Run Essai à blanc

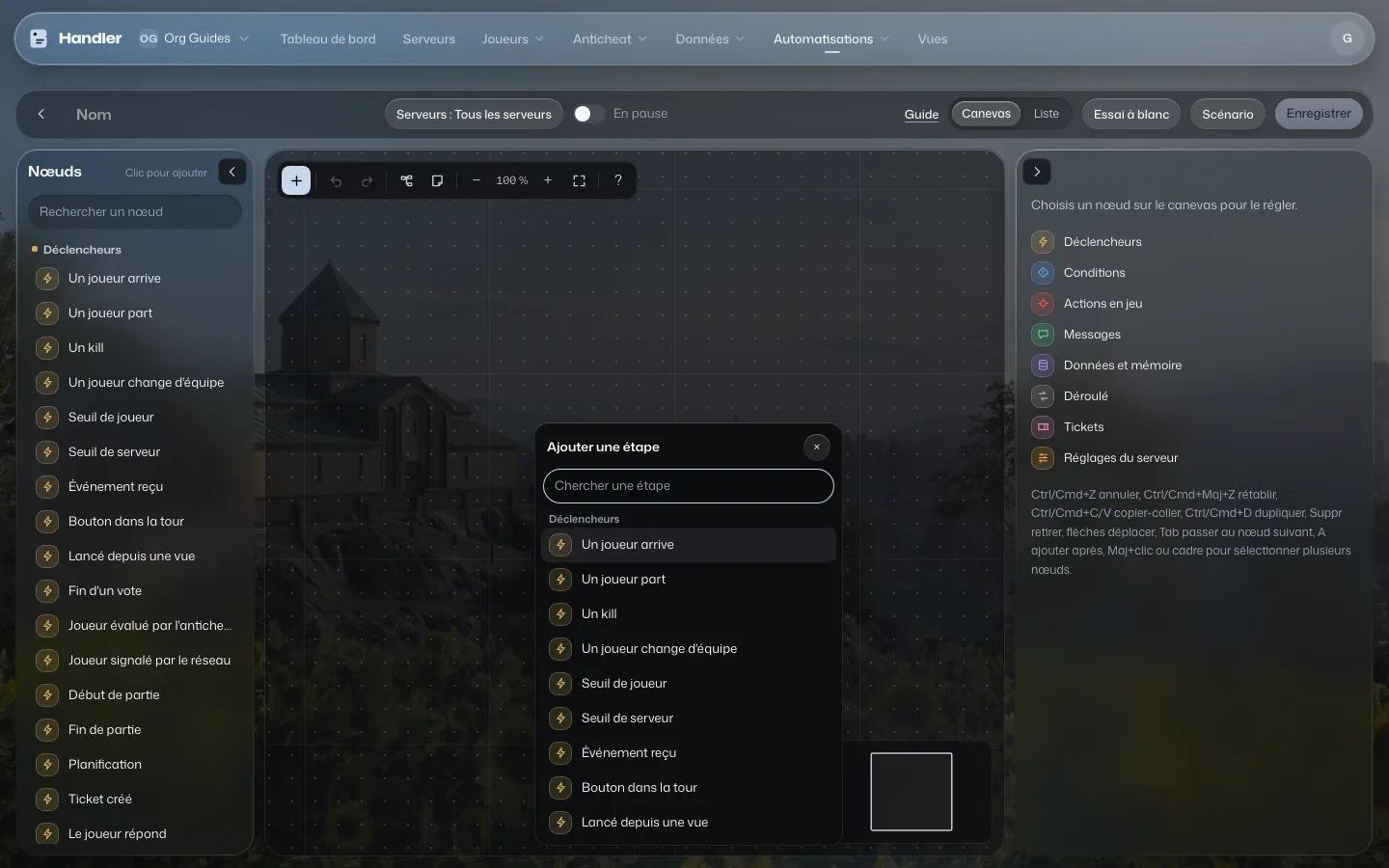1131,114
